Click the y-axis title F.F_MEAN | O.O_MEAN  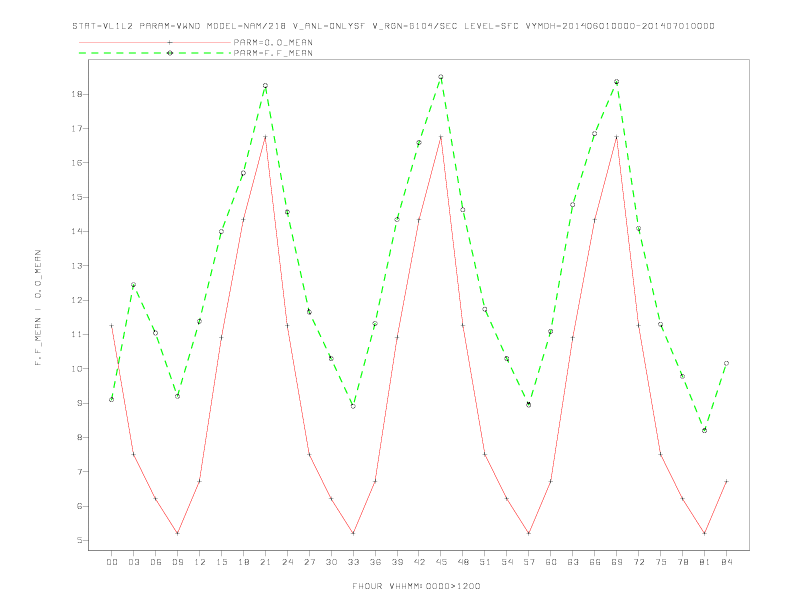[x=38, y=308]
